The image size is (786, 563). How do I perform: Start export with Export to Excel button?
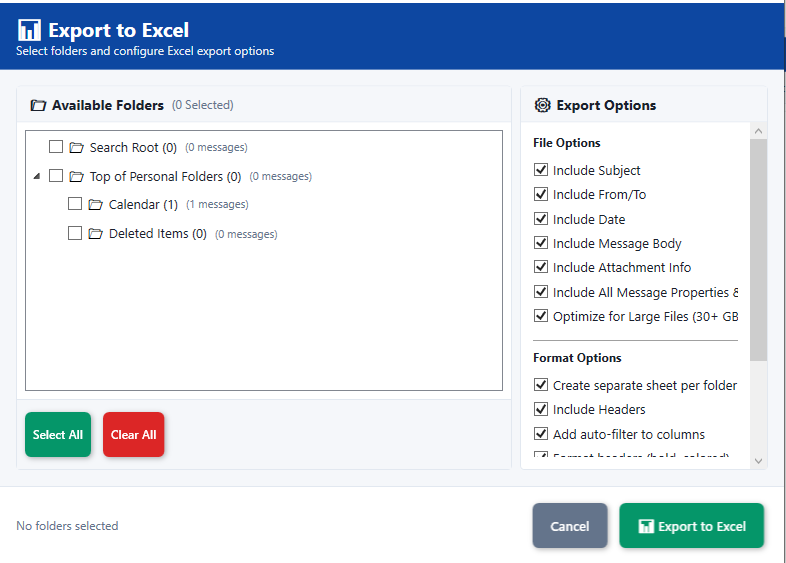(692, 526)
